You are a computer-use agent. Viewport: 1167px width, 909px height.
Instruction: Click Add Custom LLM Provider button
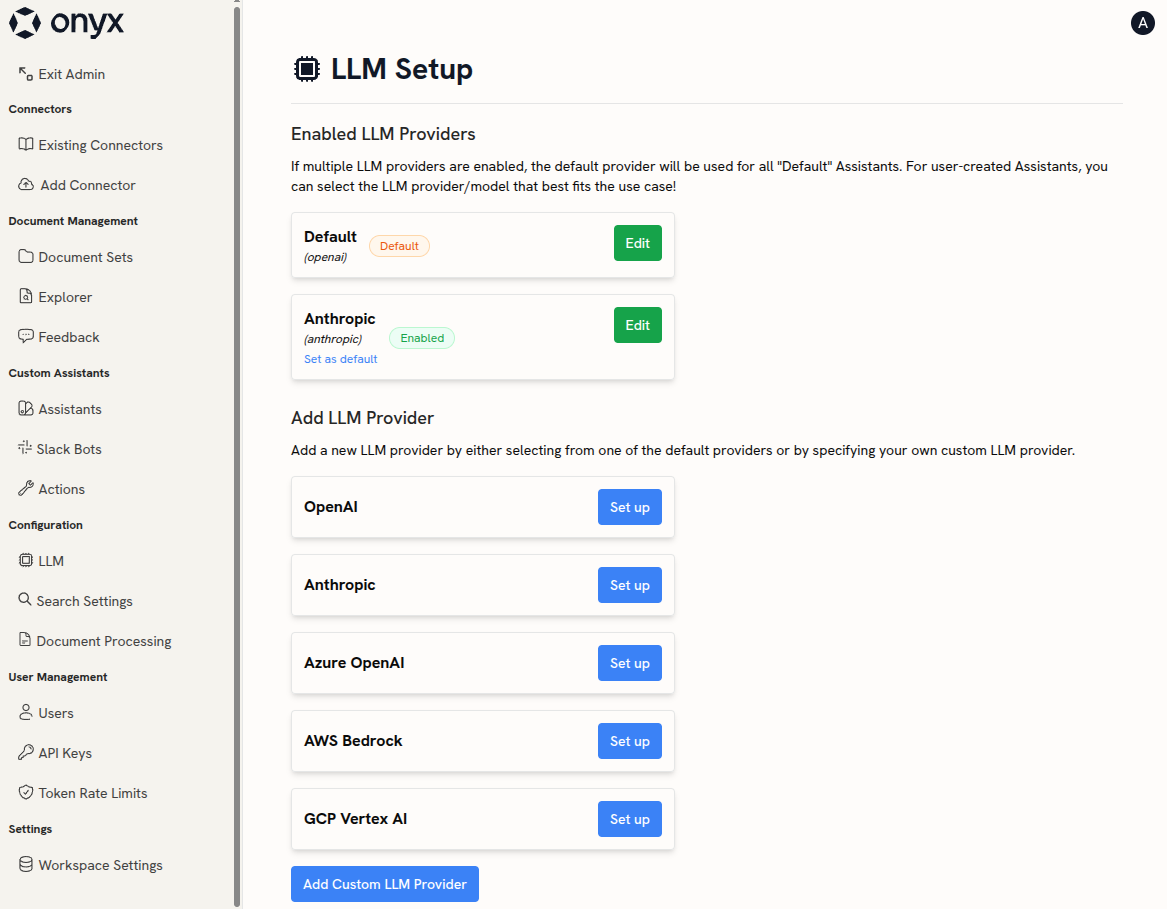[385, 884]
